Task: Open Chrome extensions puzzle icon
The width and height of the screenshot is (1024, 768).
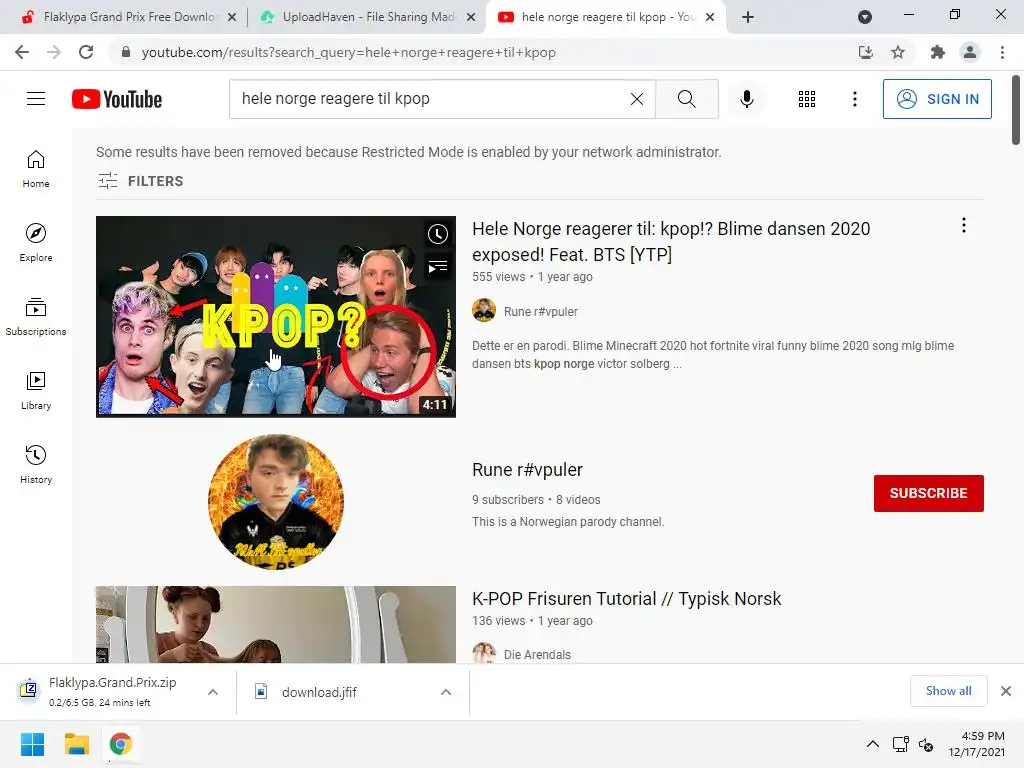Action: click(937, 52)
